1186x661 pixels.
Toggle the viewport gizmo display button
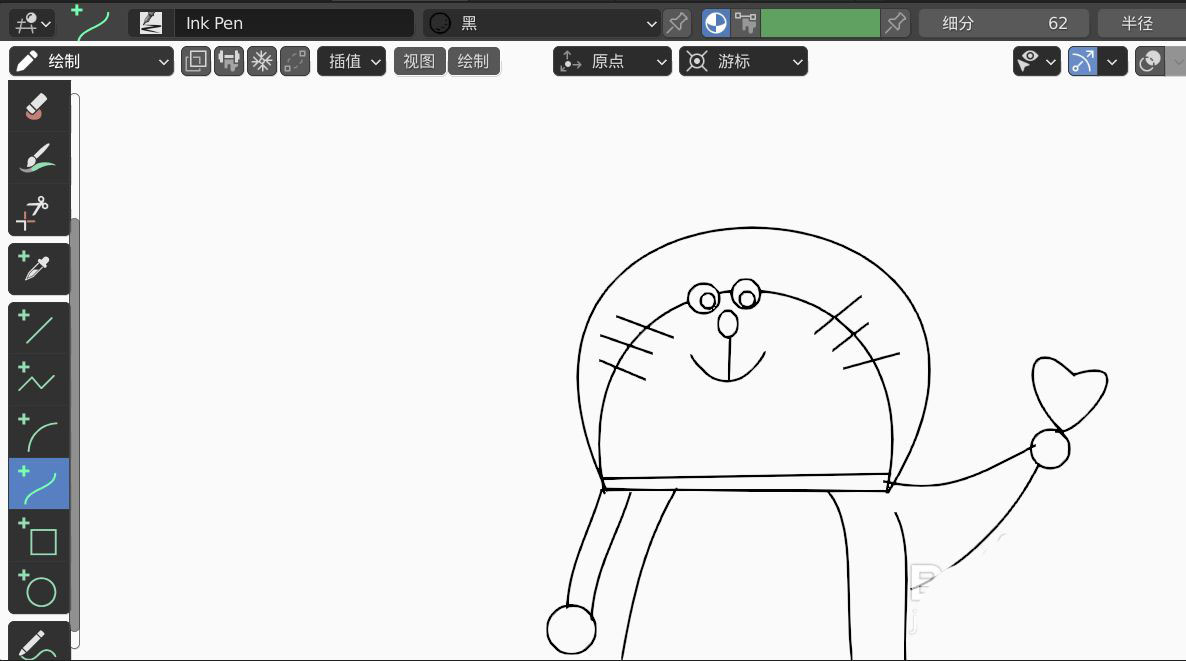1082,61
